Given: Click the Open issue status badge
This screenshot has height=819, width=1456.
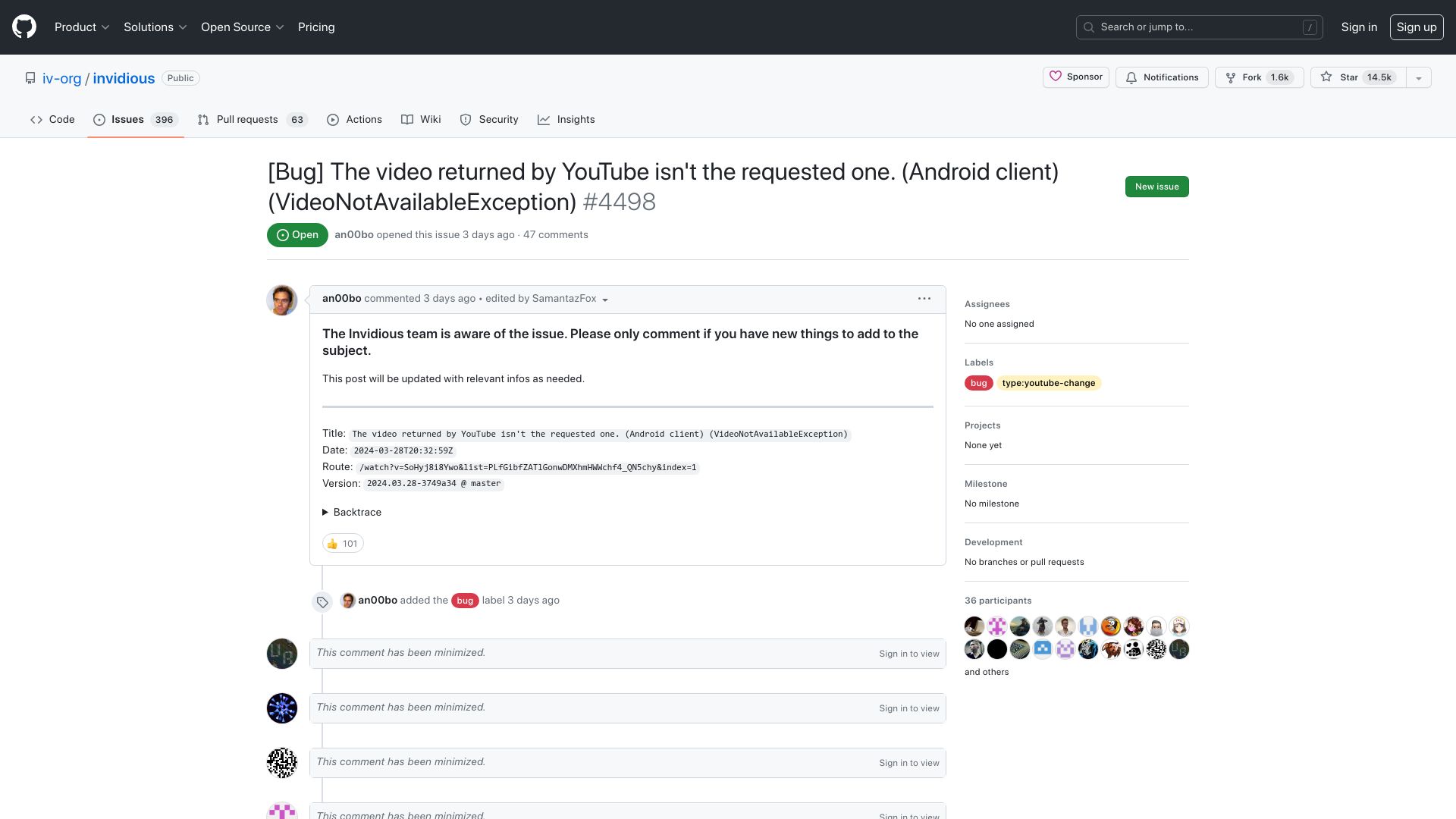Looking at the screenshot, I should pyautogui.click(x=297, y=235).
